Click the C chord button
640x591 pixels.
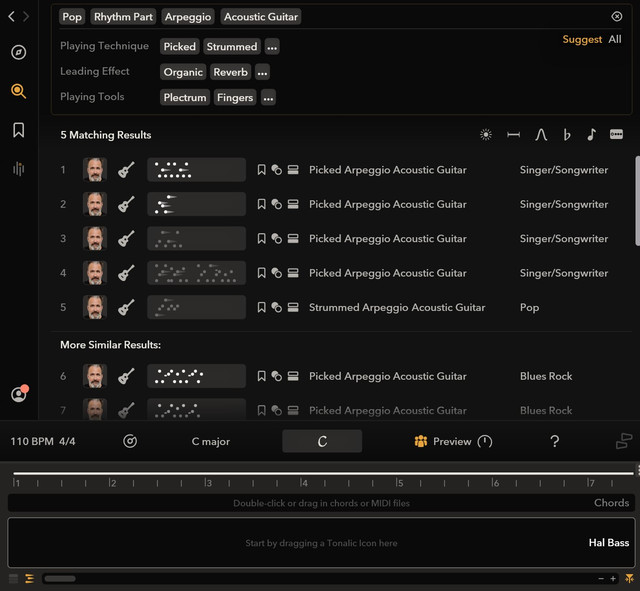(322, 441)
